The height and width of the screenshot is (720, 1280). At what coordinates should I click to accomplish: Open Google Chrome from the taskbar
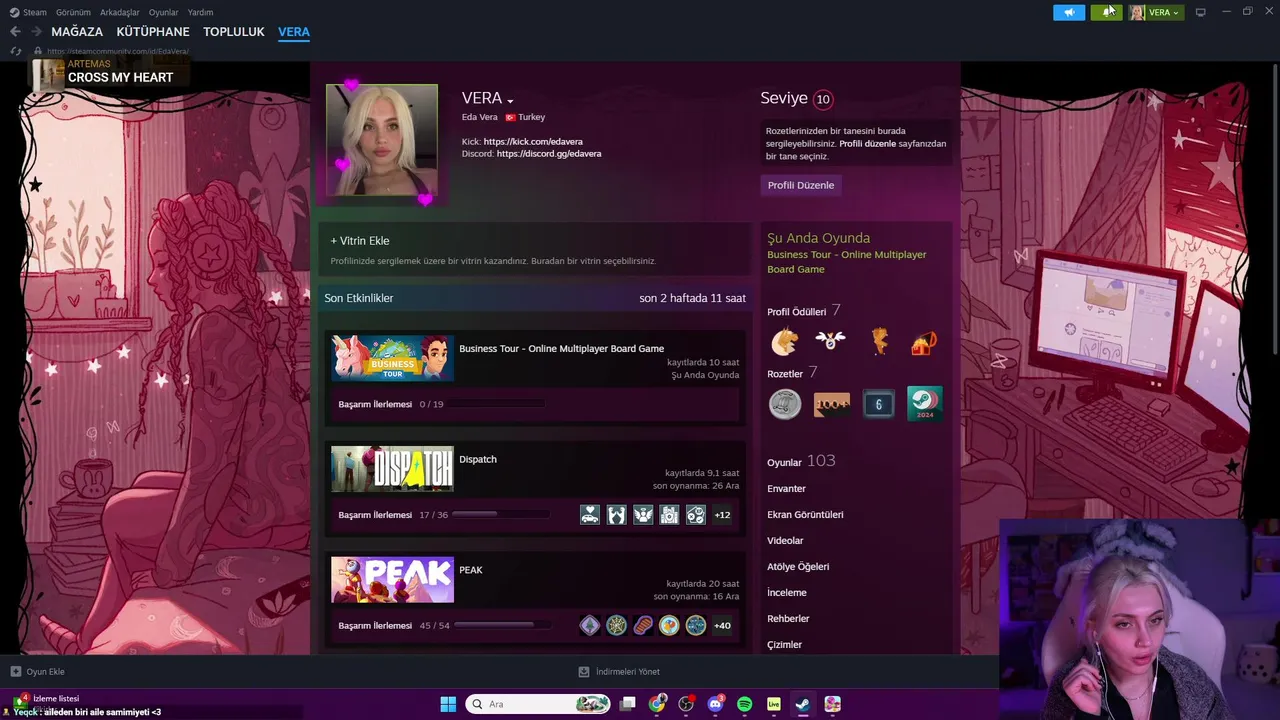[x=657, y=704]
